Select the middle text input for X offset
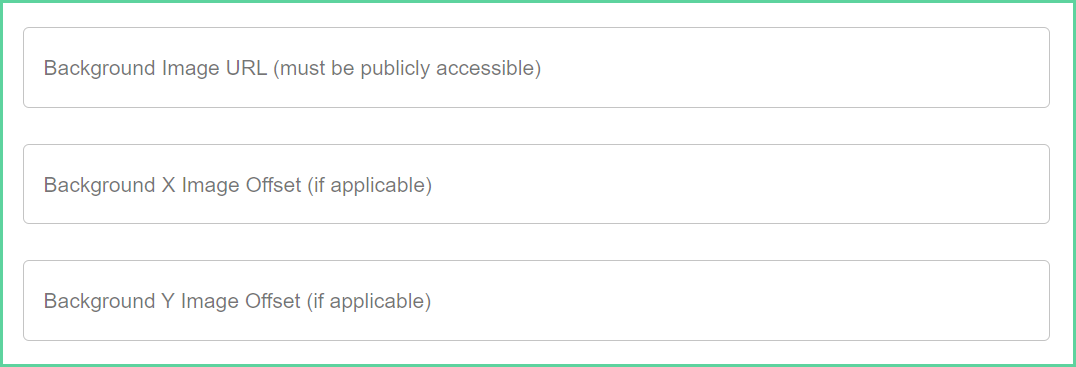 coord(536,184)
